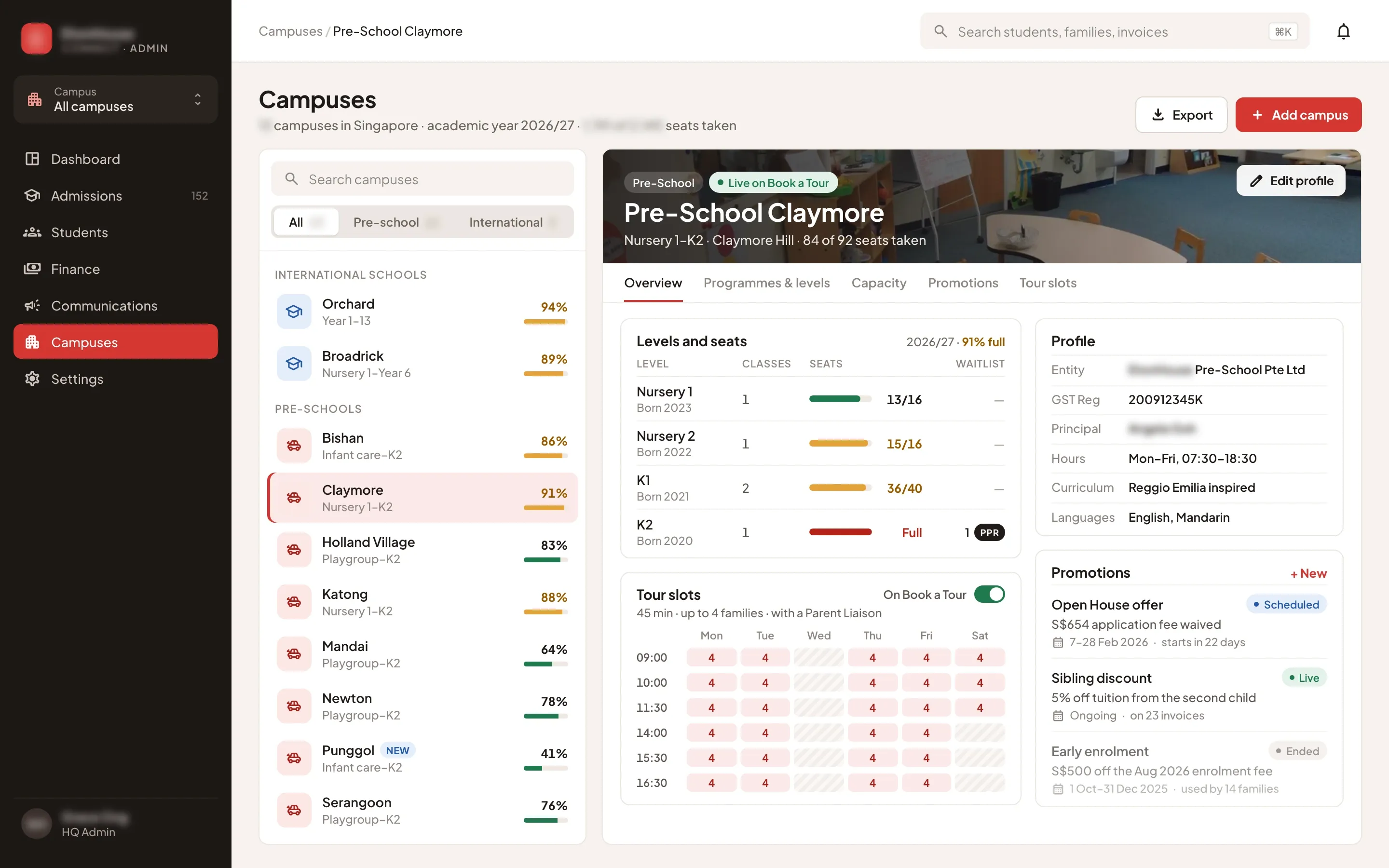The image size is (1389, 868).
Task: Switch to the Programmes & levels tab
Action: 766,283
